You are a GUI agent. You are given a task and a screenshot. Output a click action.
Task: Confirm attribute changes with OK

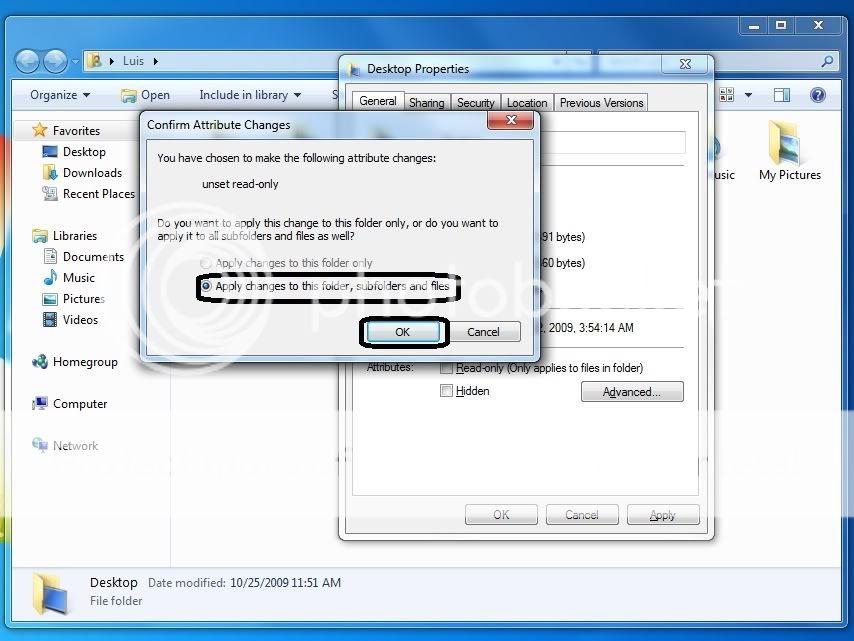pos(403,331)
